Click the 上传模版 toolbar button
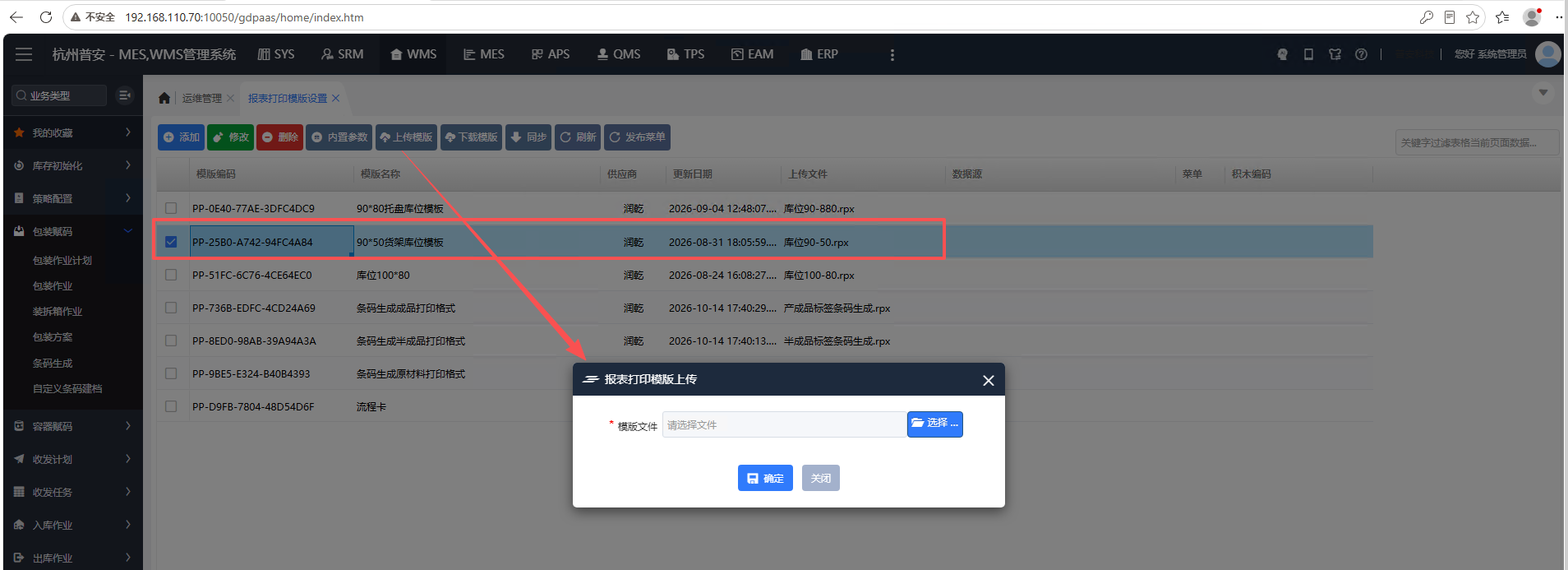Viewport: 1568px width, 570px height. tap(406, 137)
